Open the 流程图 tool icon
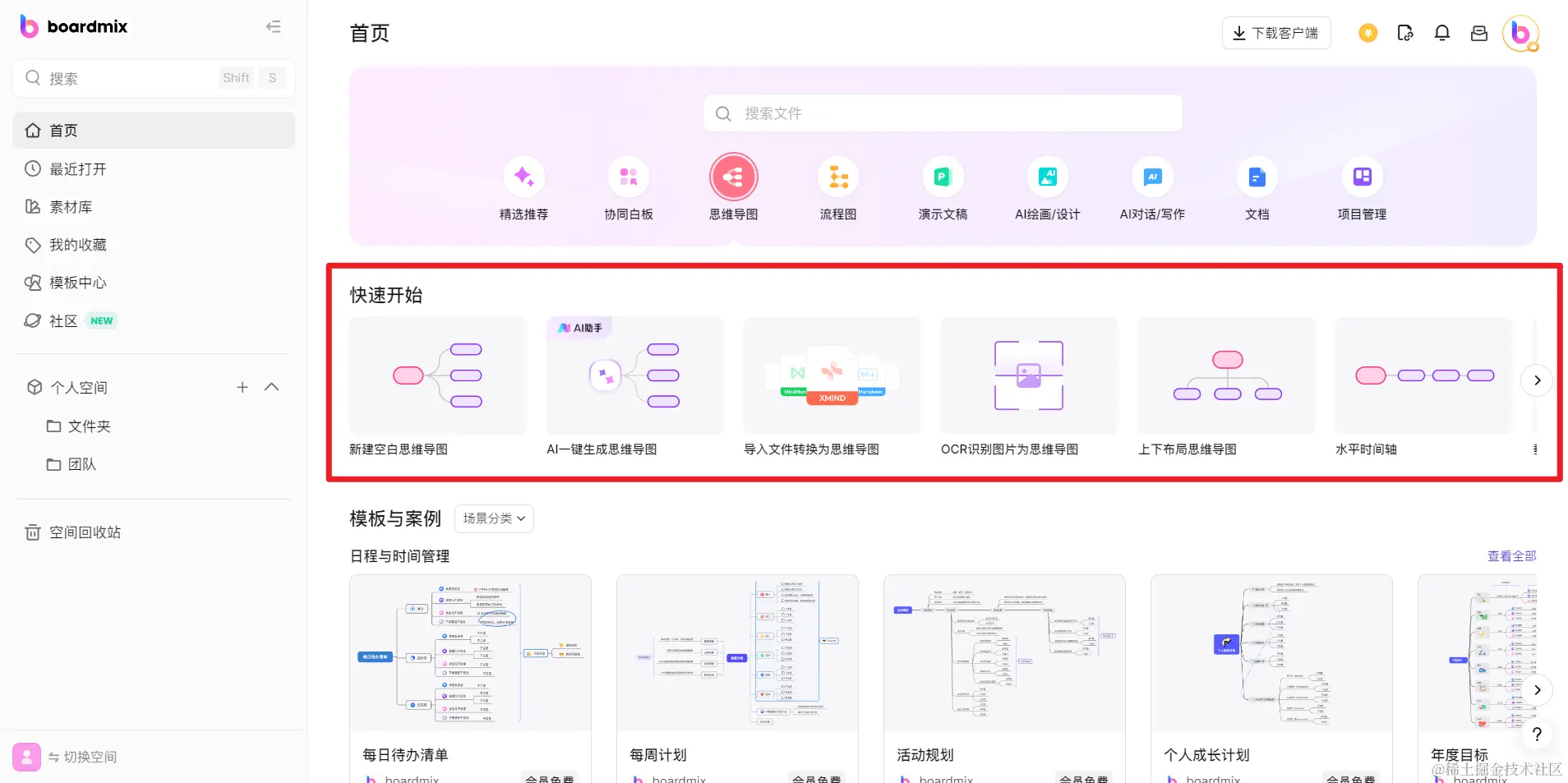 (x=837, y=176)
